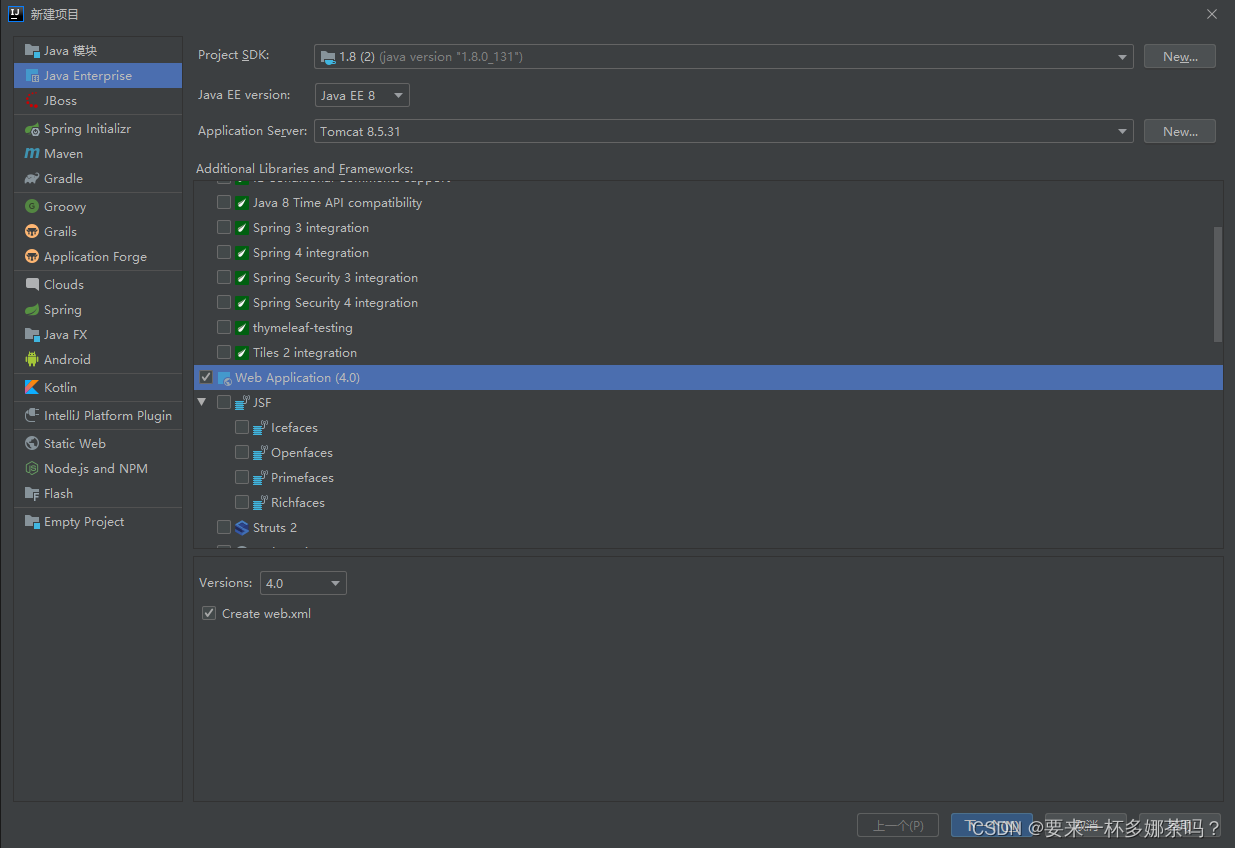
Task: Click the Spring leaf icon
Action: 32,310
